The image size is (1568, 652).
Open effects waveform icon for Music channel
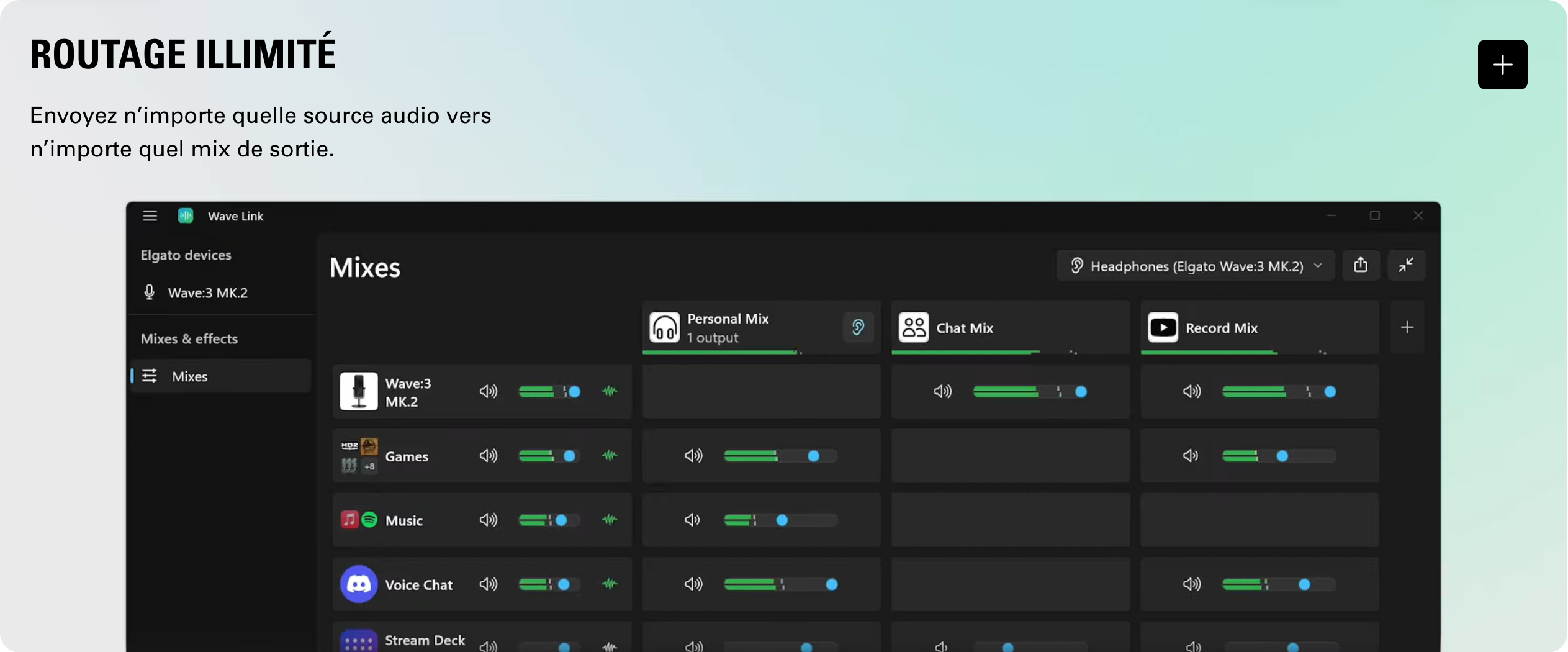(610, 520)
